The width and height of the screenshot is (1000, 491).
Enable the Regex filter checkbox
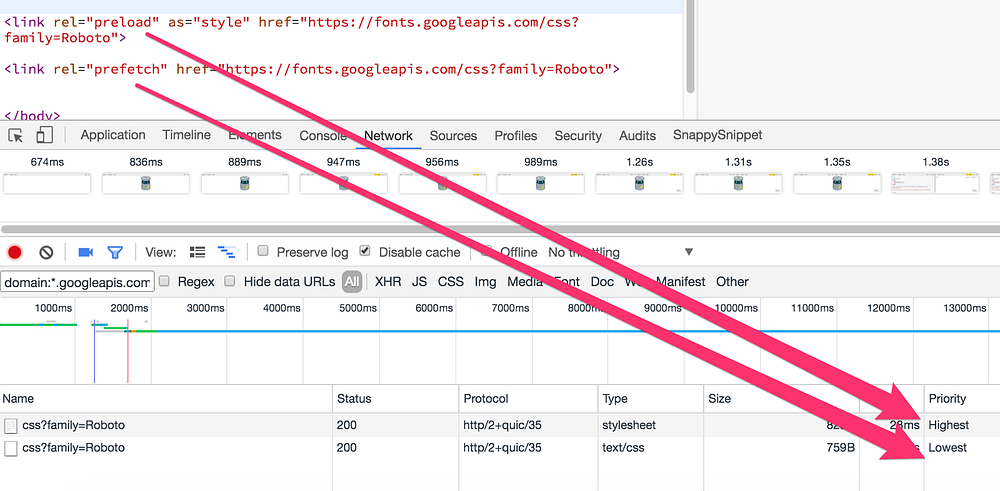click(164, 281)
